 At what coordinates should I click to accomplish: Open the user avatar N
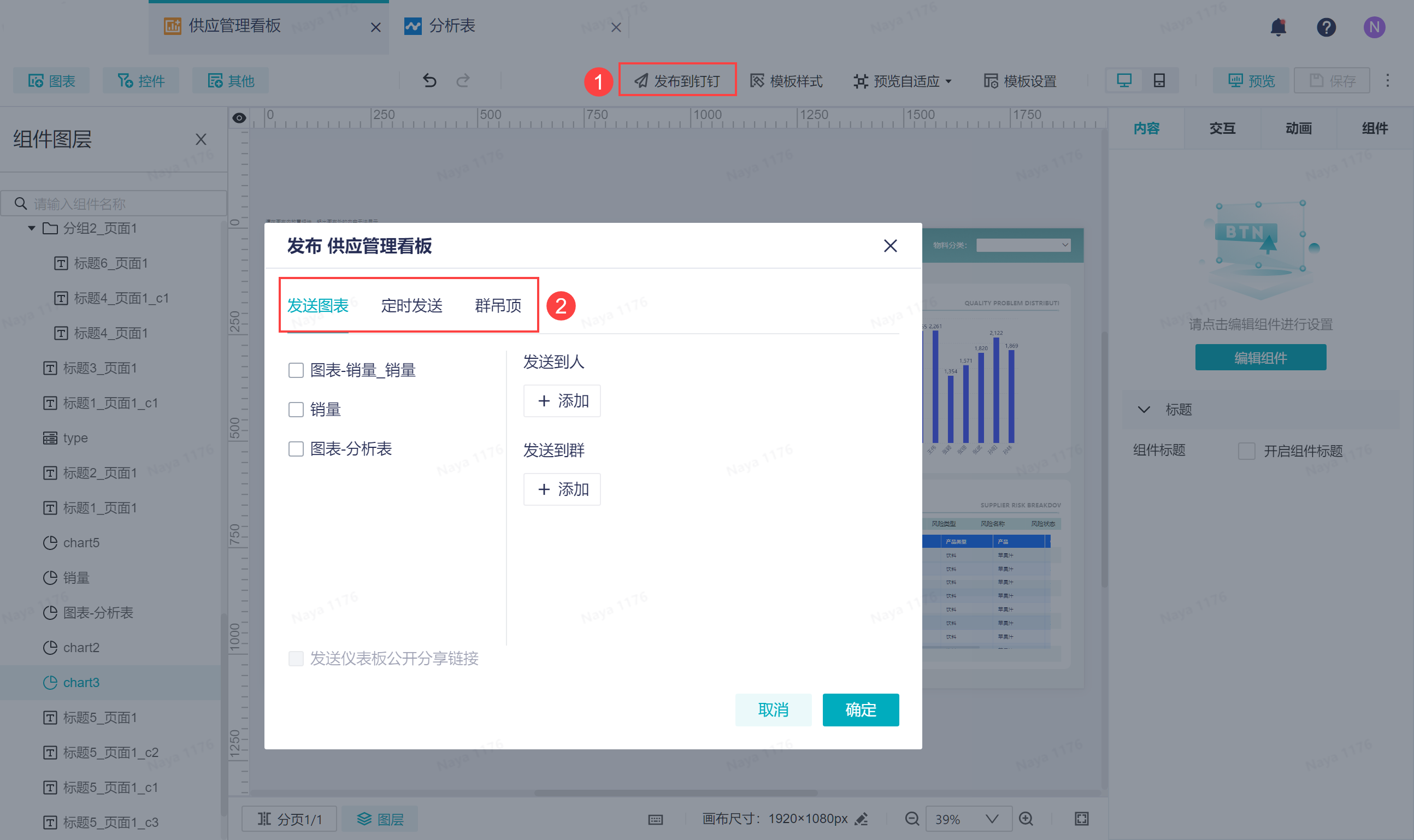(x=1374, y=27)
